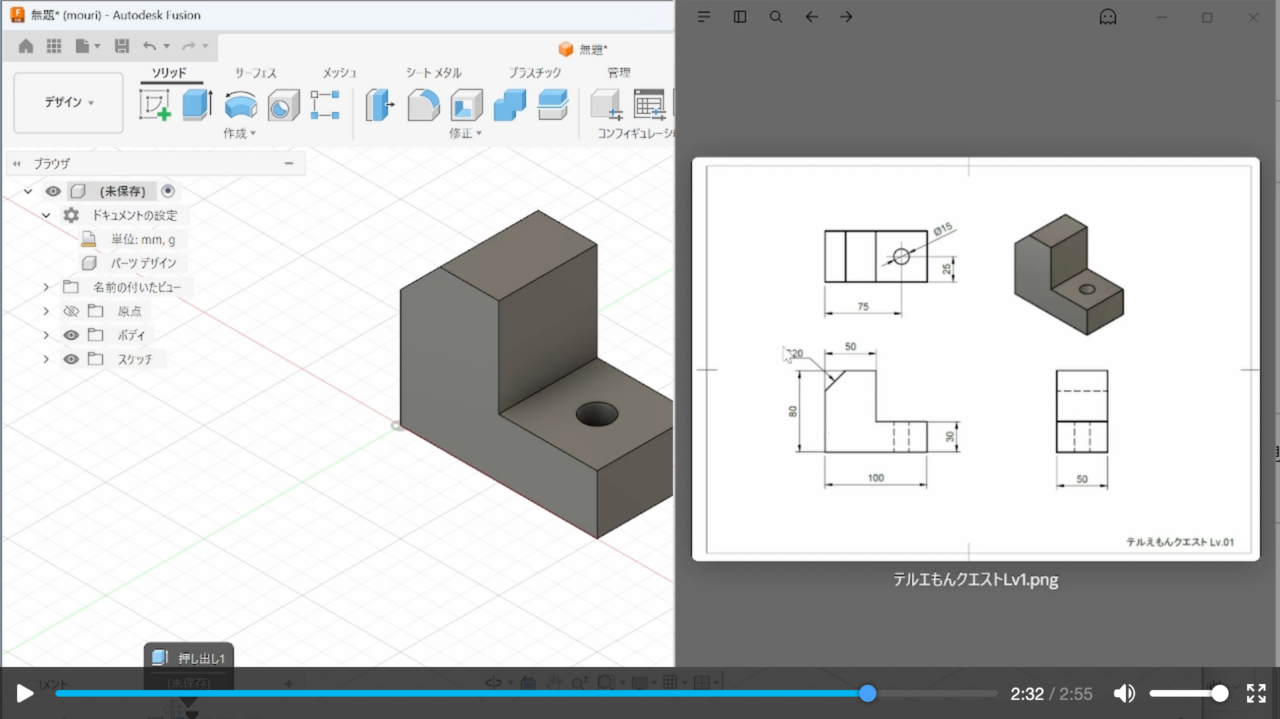Open the デザイン workspace dropdown
1280x719 pixels.
(x=69, y=103)
